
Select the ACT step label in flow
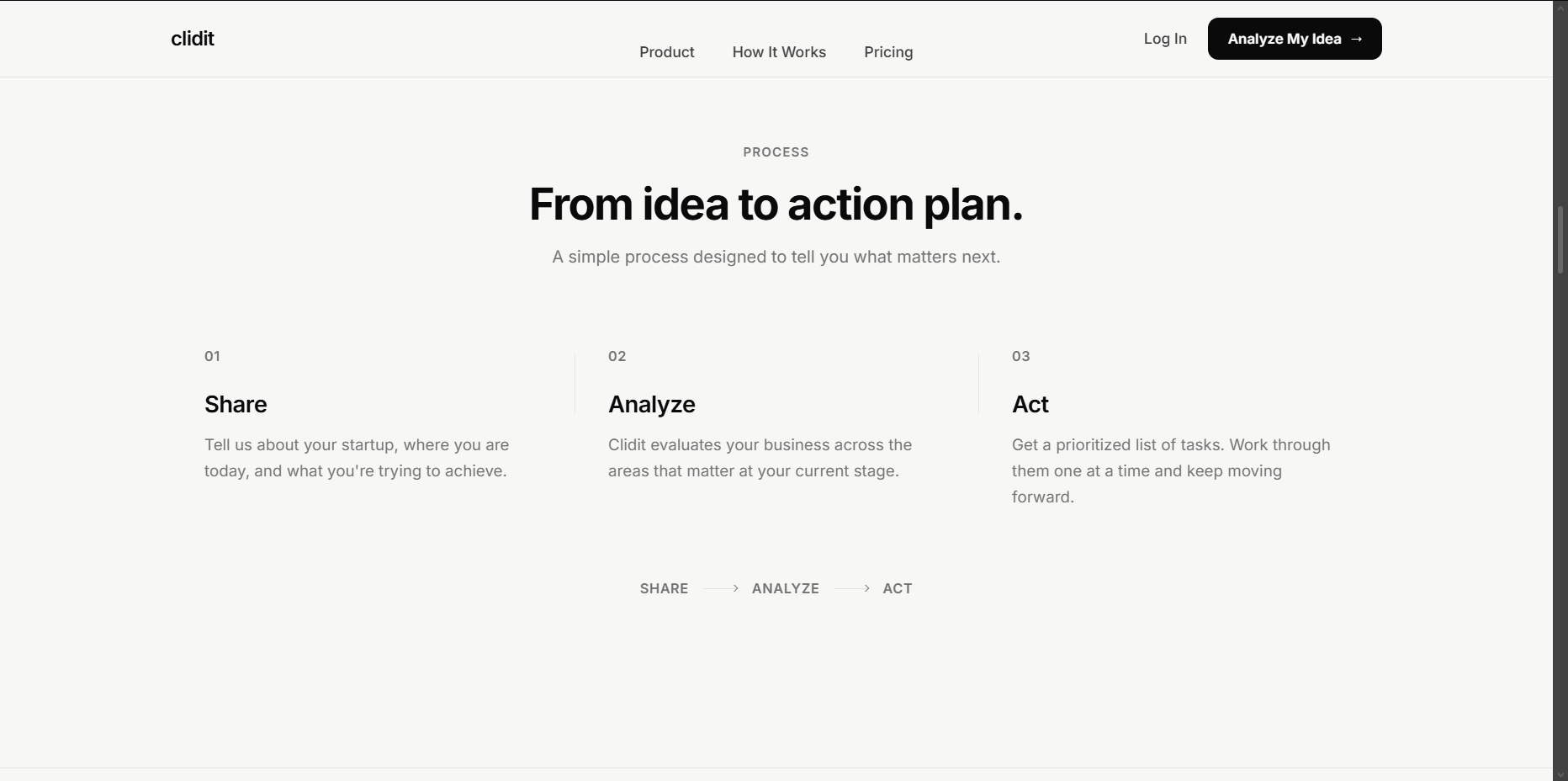pyautogui.click(x=898, y=588)
